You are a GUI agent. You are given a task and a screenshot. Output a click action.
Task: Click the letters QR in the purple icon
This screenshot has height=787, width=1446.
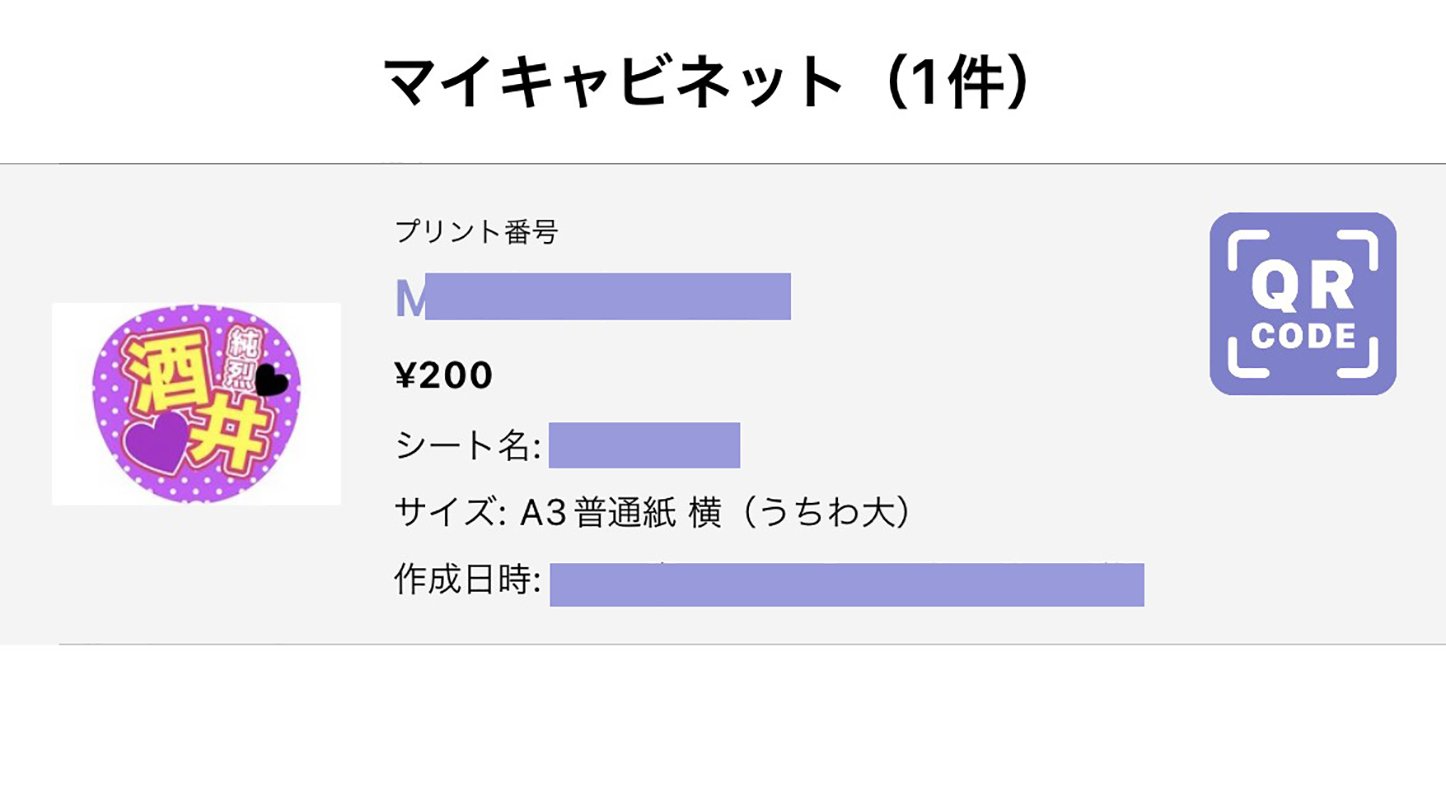pos(1302,286)
